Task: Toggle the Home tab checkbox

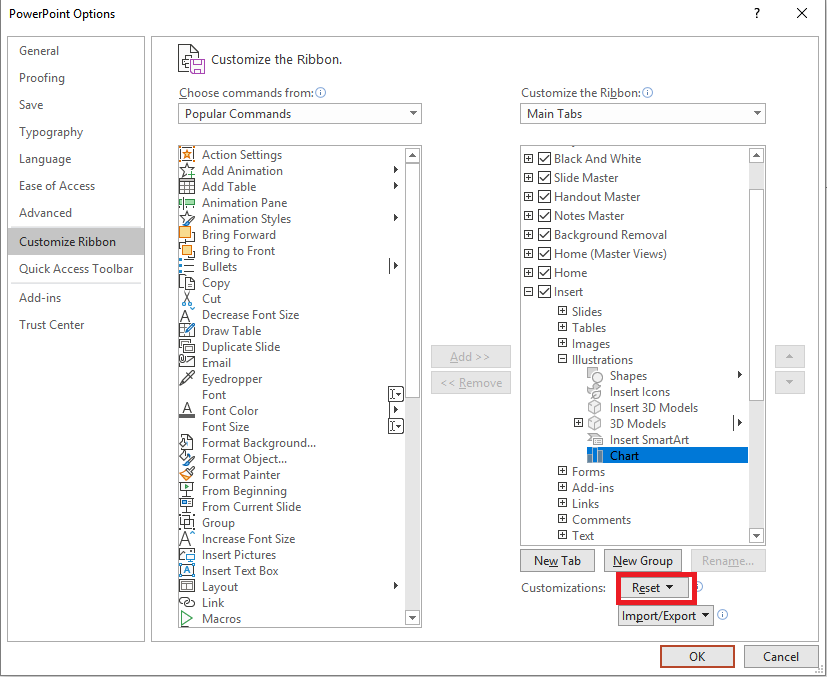Action: click(544, 273)
